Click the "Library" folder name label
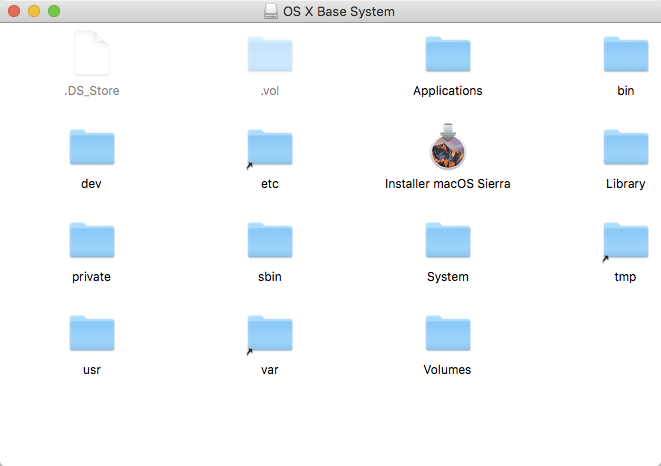The image size is (661, 466). click(x=626, y=184)
